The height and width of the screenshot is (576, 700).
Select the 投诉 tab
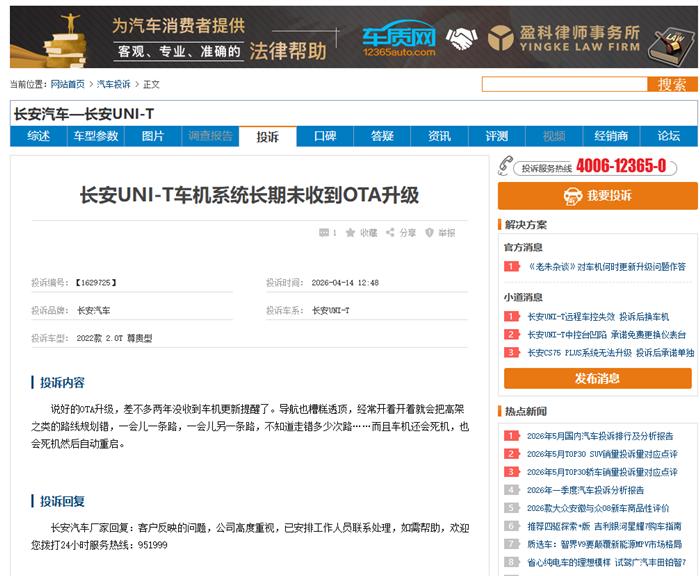tap(268, 137)
